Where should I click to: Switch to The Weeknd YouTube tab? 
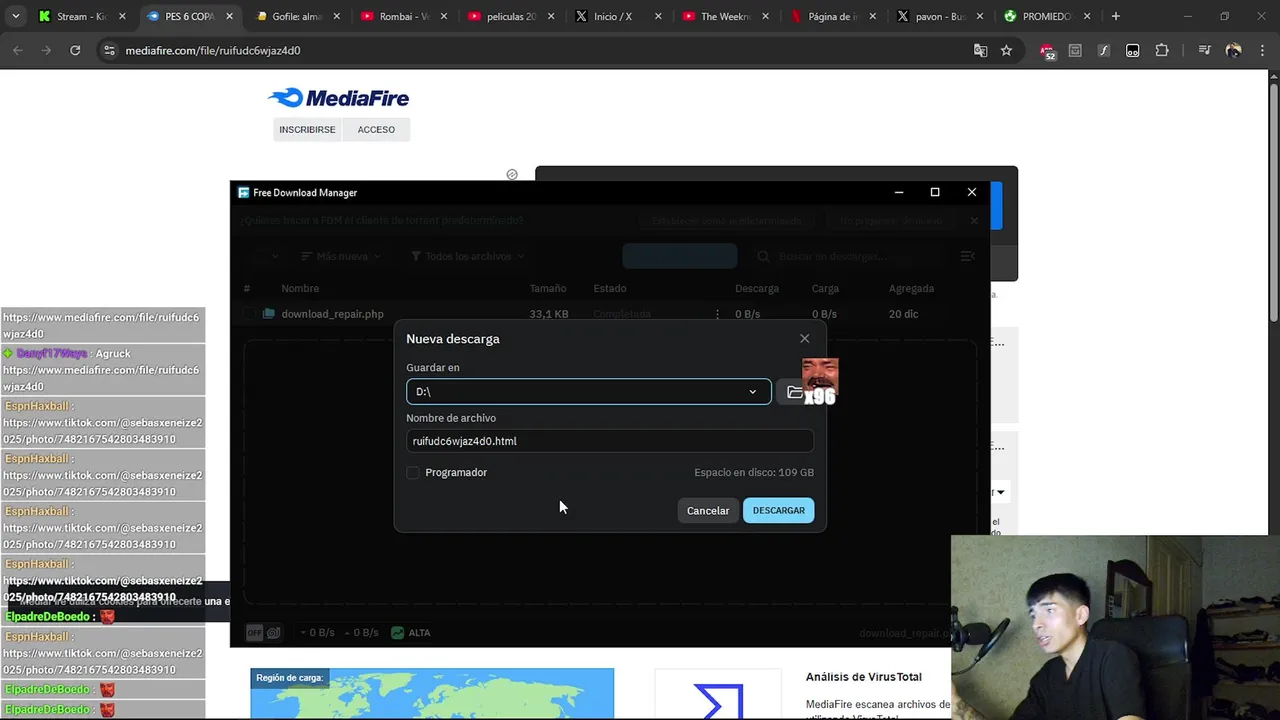725,16
